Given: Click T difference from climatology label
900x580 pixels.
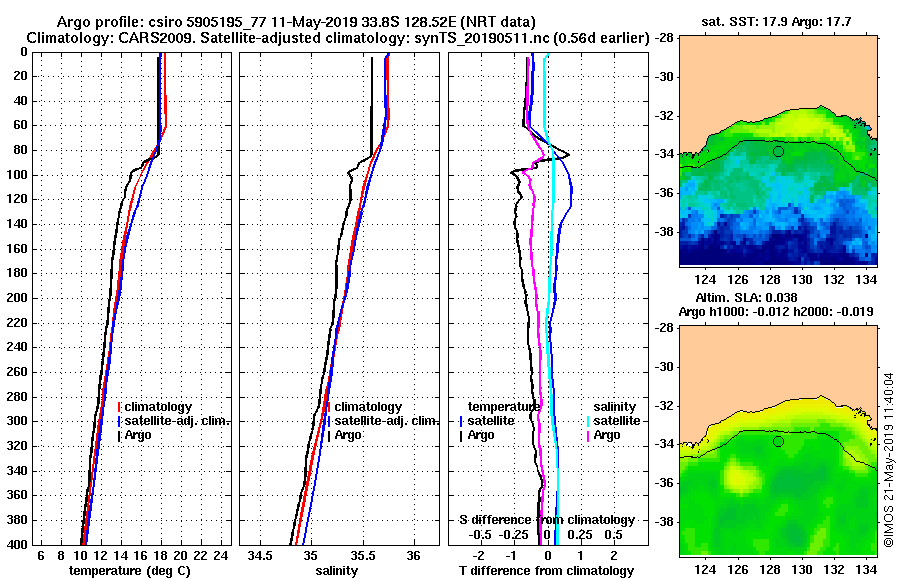Looking at the screenshot, I should (x=546, y=571).
